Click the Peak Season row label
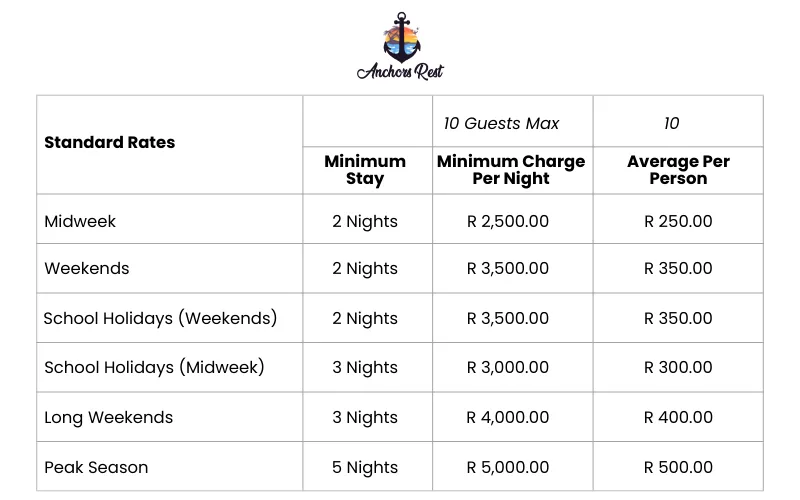Viewport: 800px width, 500px height. click(x=96, y=467)
